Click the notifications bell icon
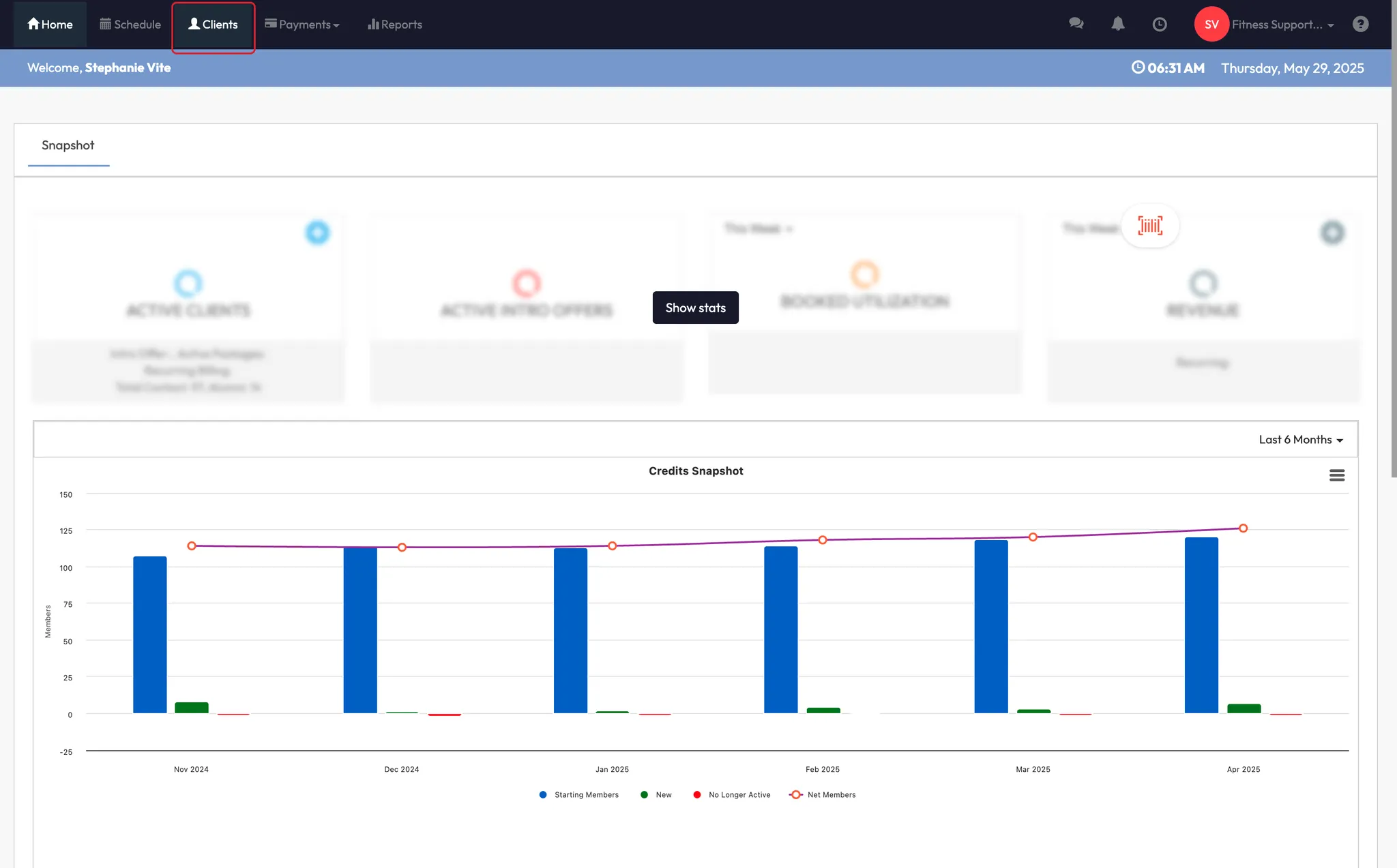 pos(1117,24)
